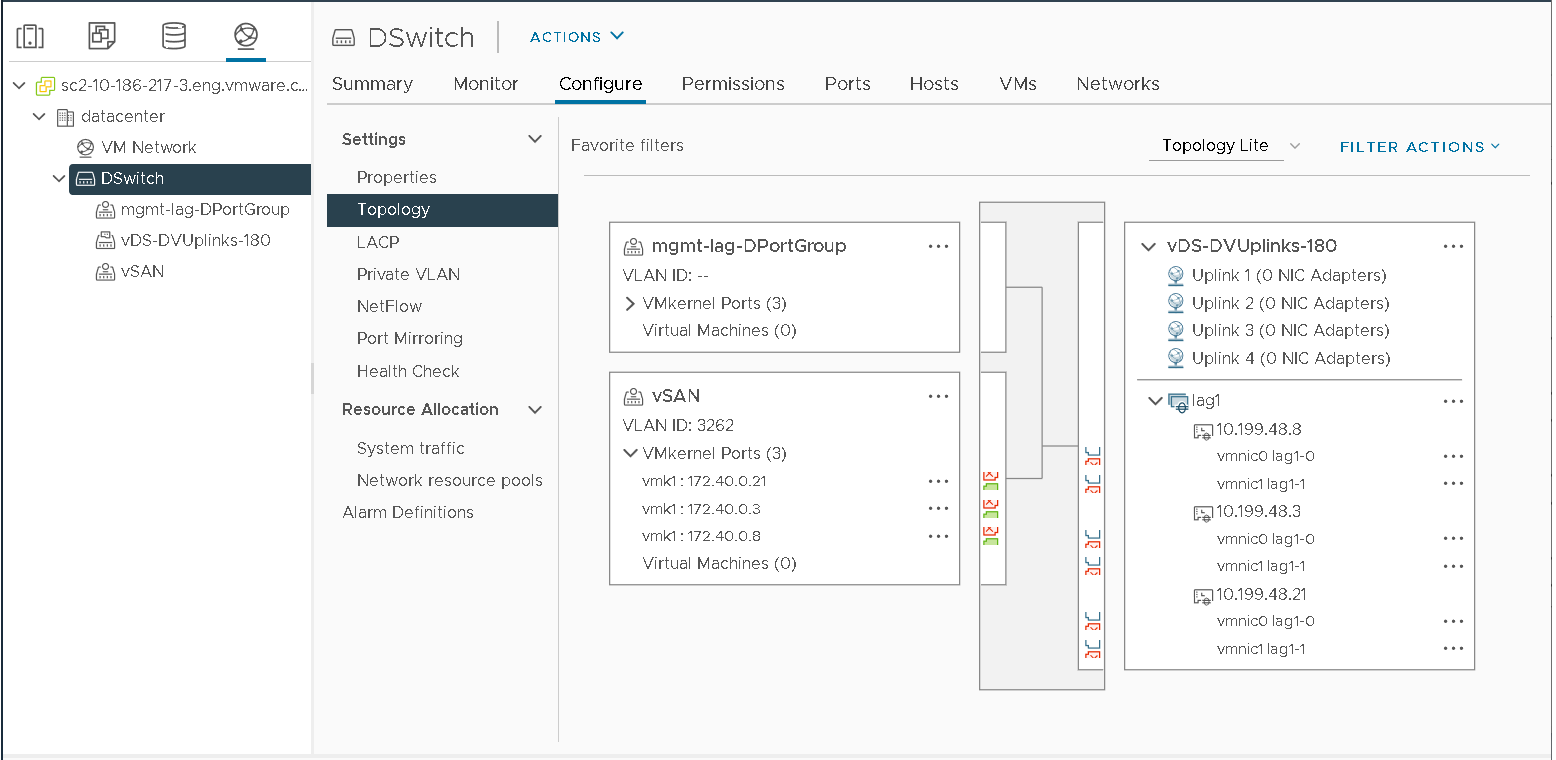Viewport: 1556px width, 760px height.
Task: Open ellipsis menu for vmk1 : 172.40.0.21
Action: tap(938, 481)
